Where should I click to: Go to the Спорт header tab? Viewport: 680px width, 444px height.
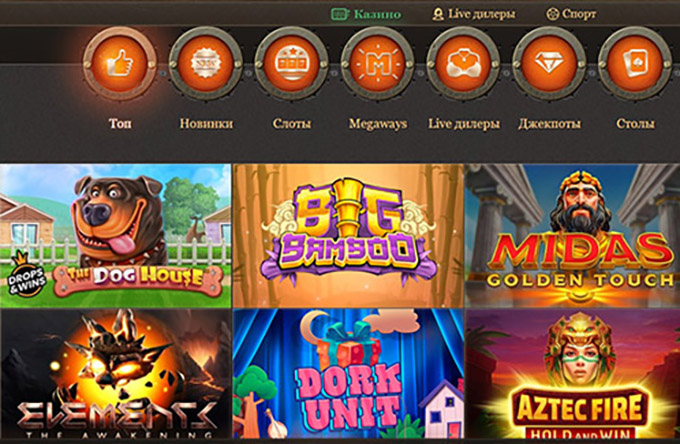tap(571, 14)
